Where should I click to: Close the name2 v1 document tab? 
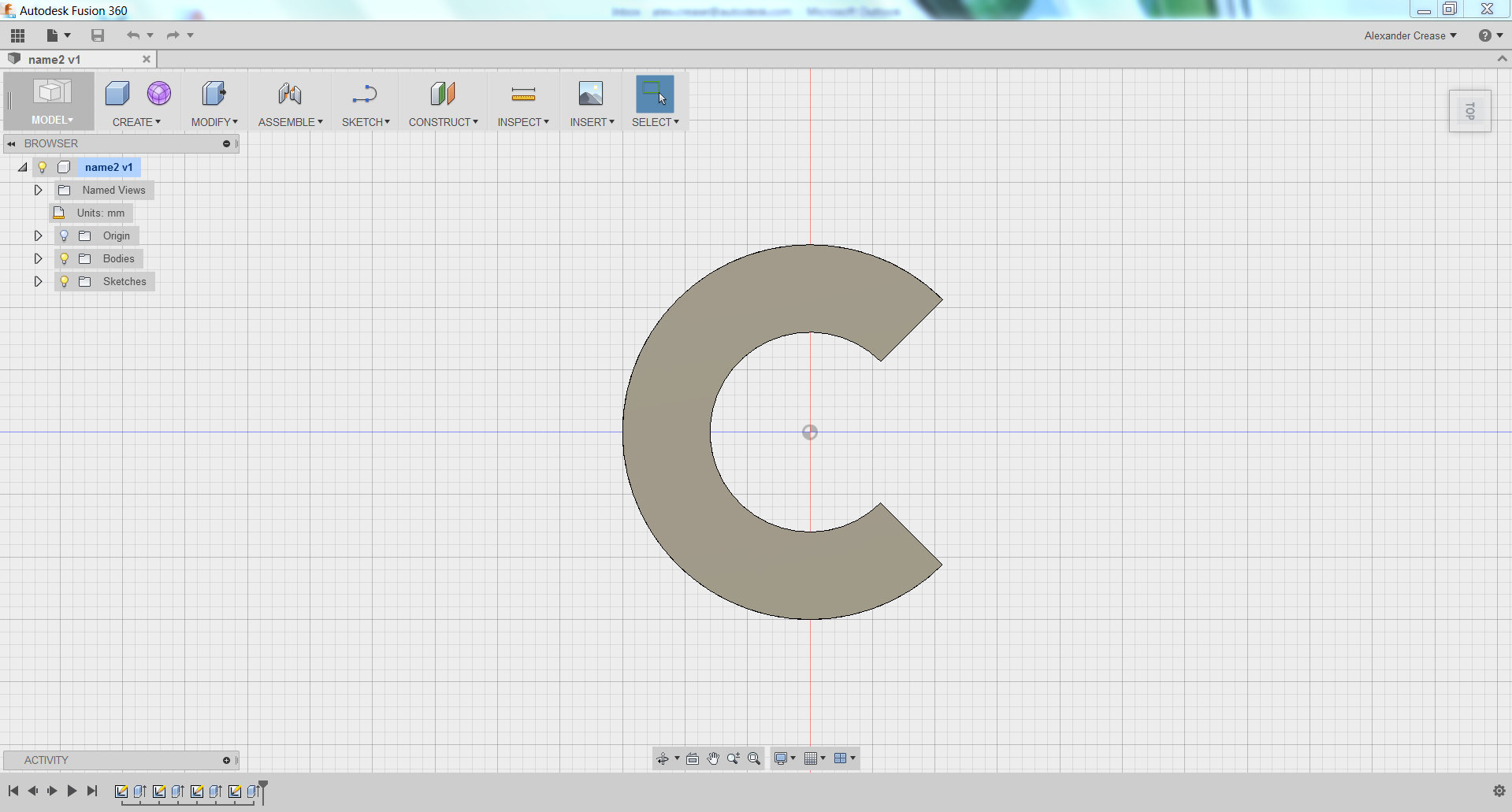tap(147, 59)
